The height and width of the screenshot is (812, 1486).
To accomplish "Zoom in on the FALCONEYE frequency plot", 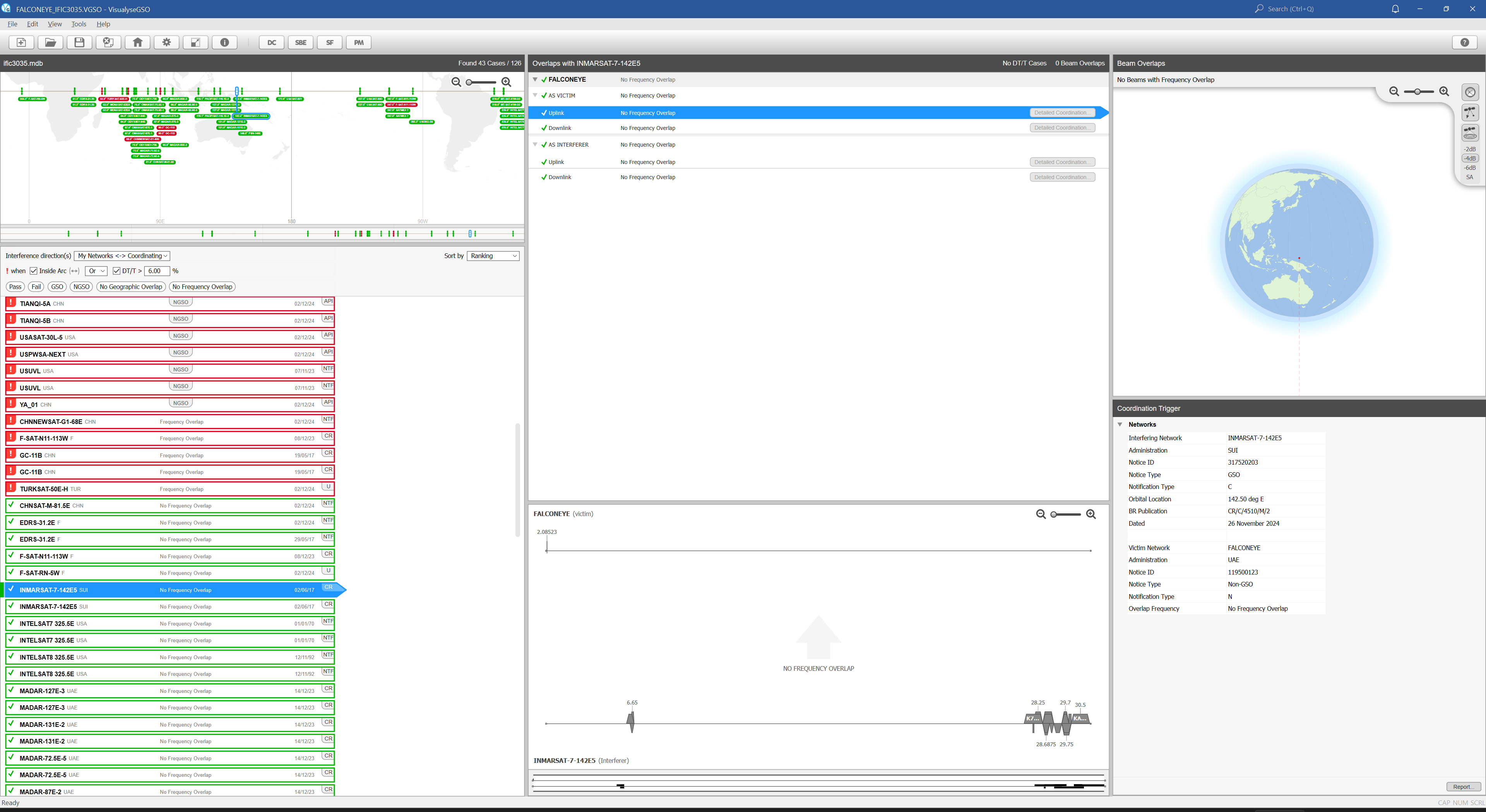I will (1091, 514).
